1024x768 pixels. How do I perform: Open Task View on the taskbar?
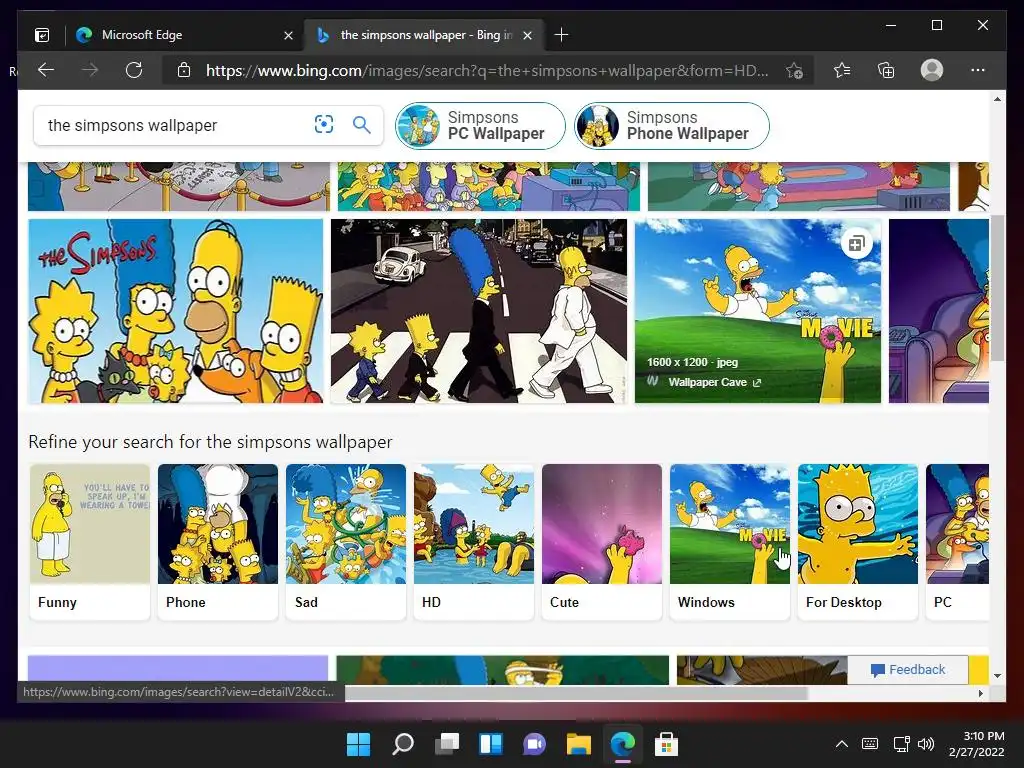coord(447,744)
